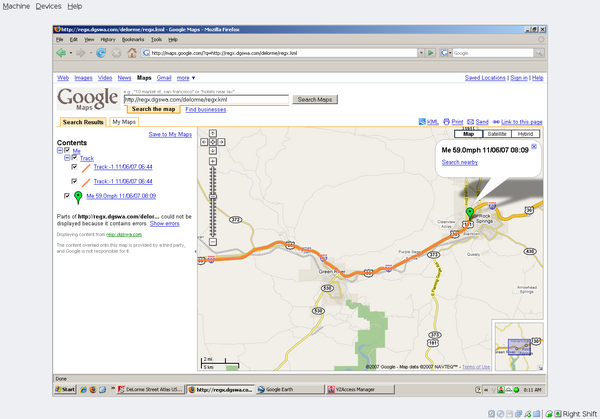Open the Tools menu
This screenshot has height=419, width=600.
(x=156, y=39)
